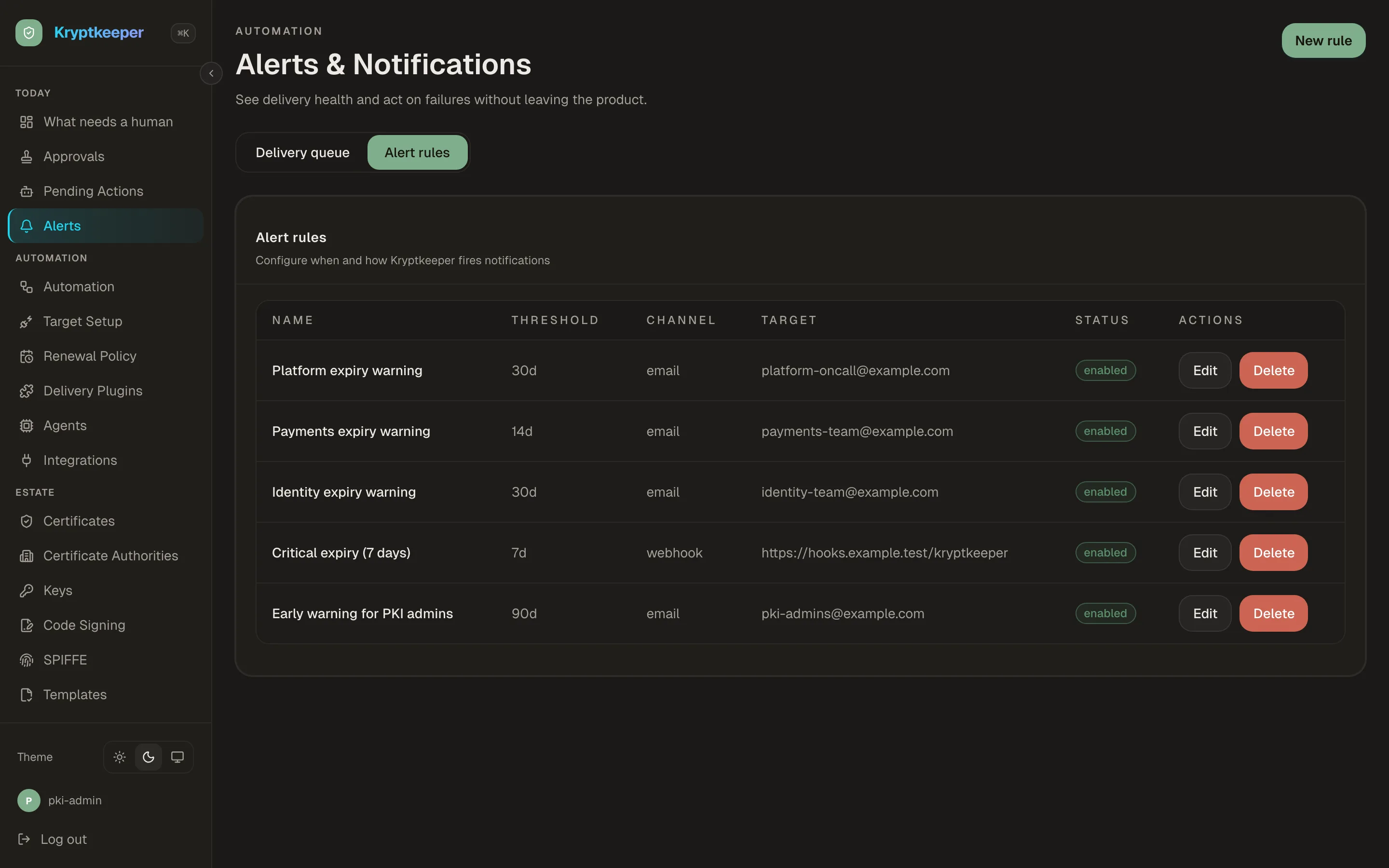Click the Alerts bell icon
1389x868 pixels.
(x=27, y=226)
